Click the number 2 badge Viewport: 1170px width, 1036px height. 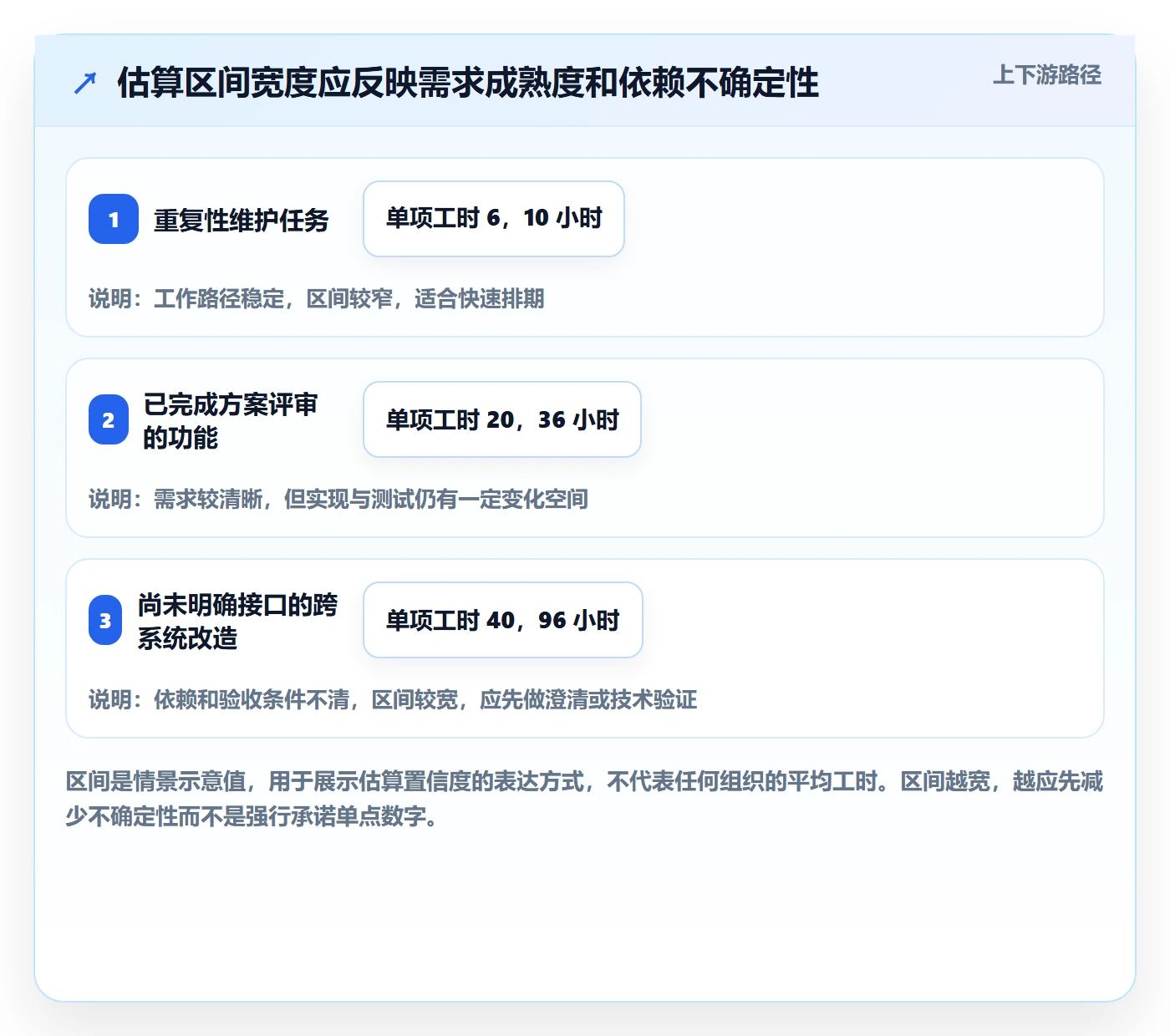tap(109, 419)
